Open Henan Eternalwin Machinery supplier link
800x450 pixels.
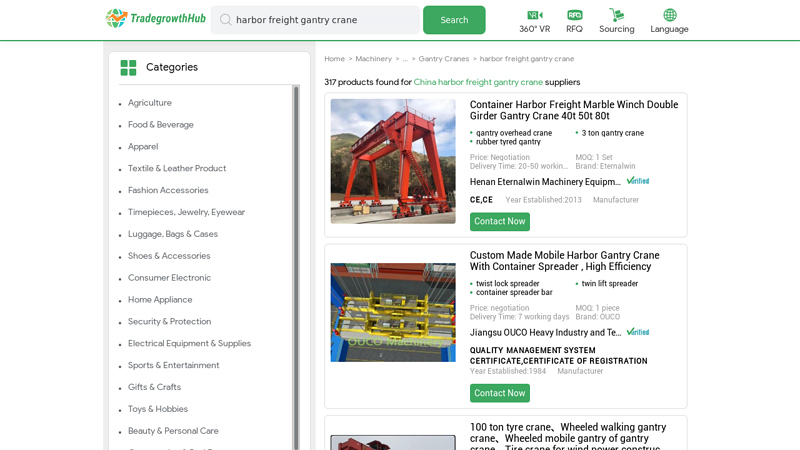[x=545, y=182]
